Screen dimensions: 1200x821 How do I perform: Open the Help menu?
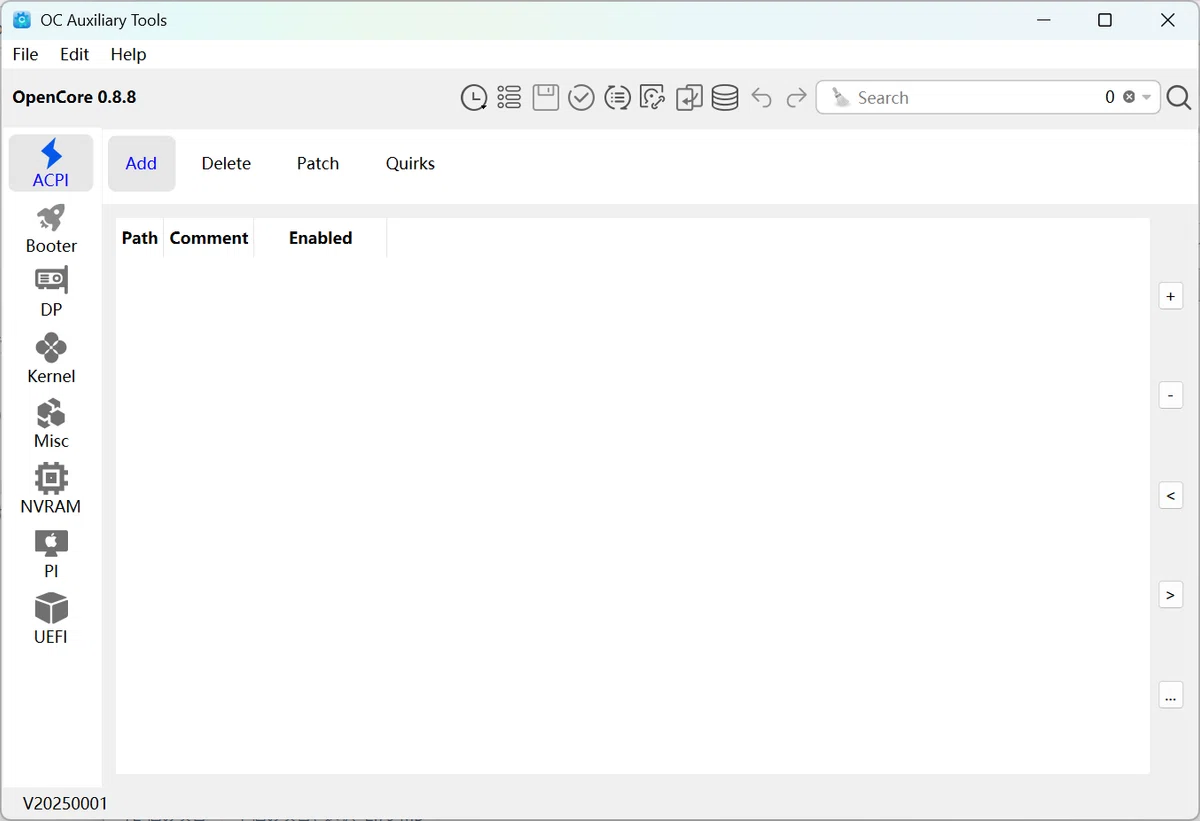click(x=128, y=54)
